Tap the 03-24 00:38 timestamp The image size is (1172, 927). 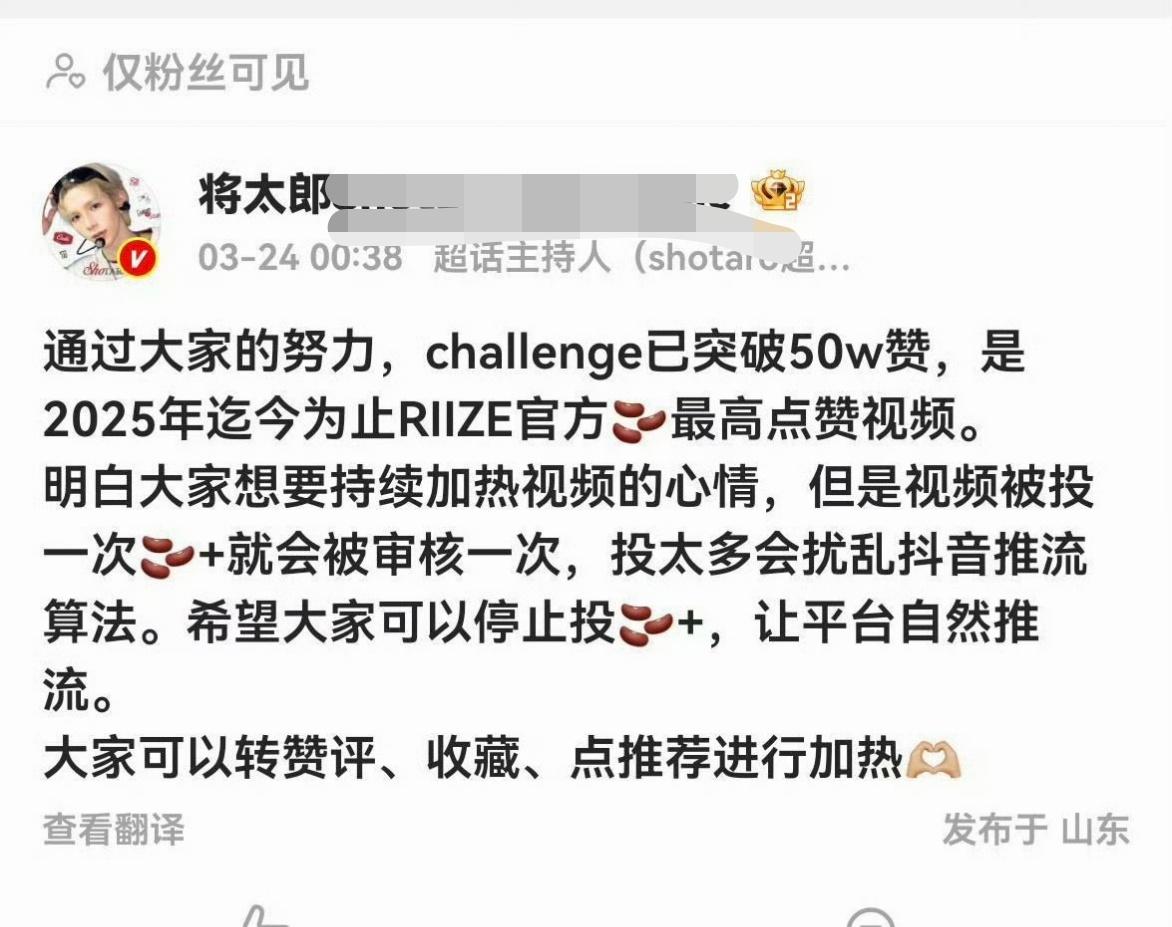pos(300,257)
